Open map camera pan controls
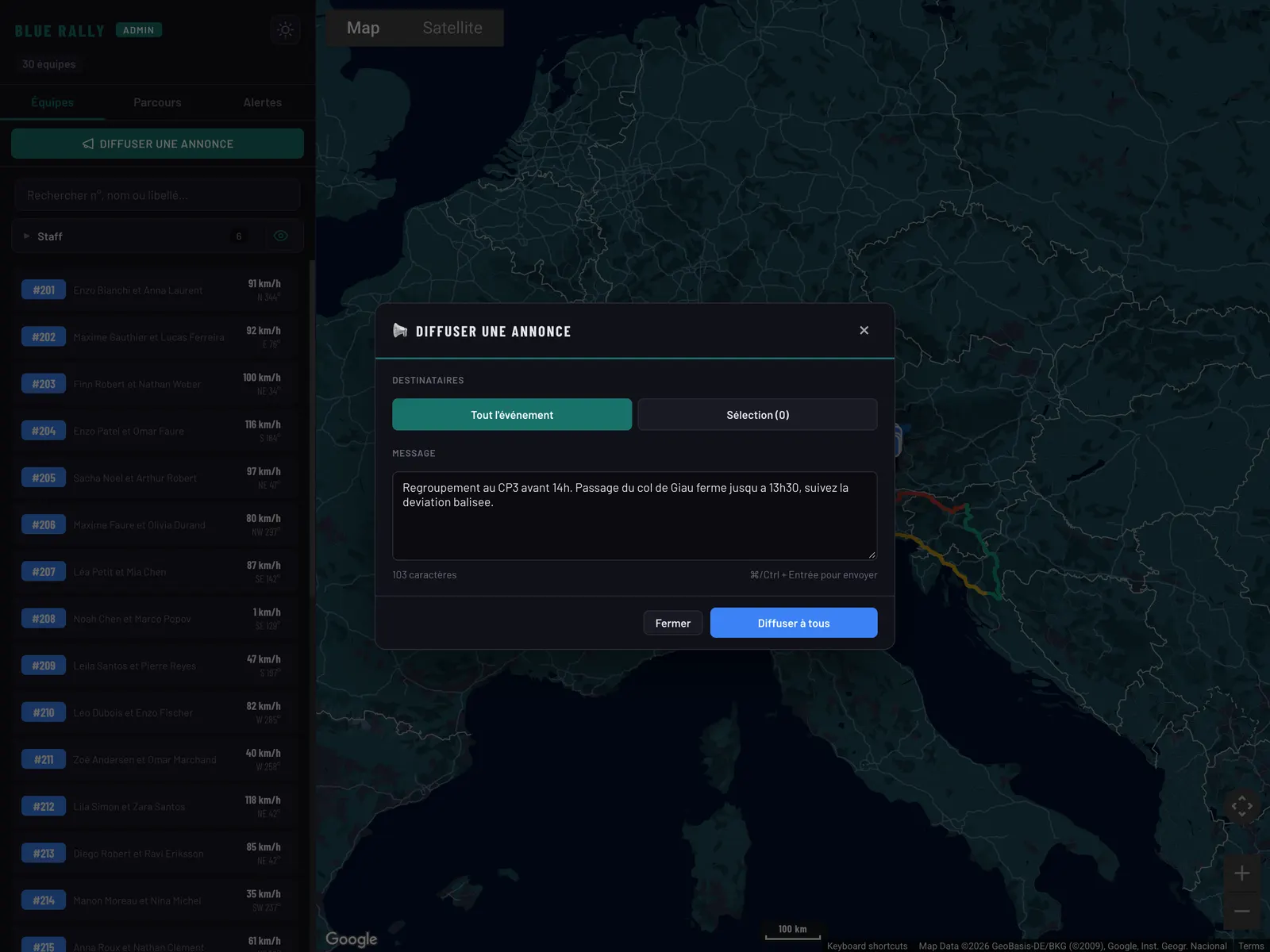Viewport: 1270px width, 952px height. [x=1242, y=806]
